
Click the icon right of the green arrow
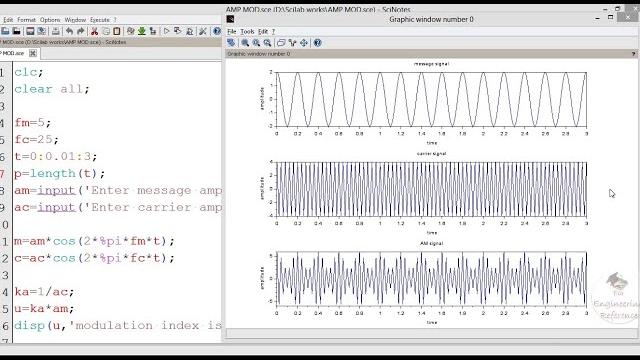tap(153, 31)
